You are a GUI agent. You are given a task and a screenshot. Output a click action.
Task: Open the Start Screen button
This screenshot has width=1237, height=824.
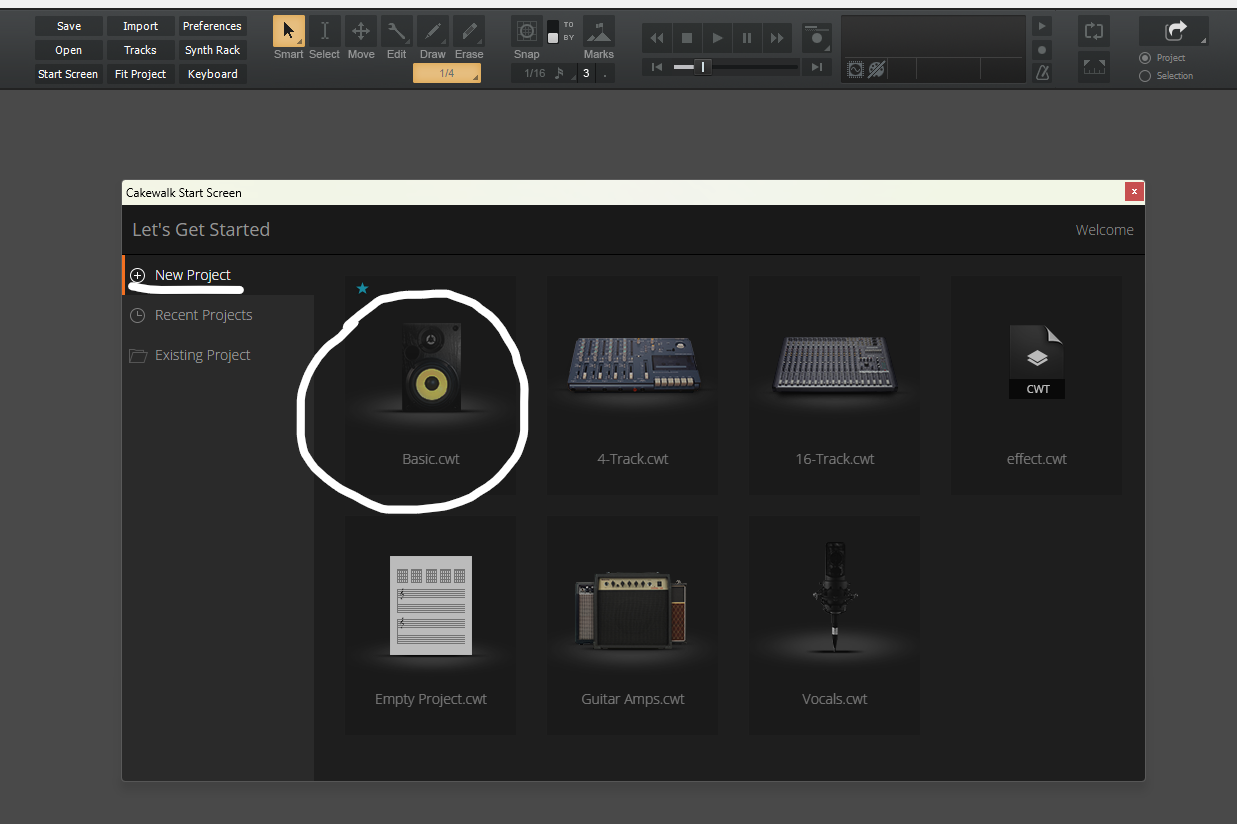(x=69, y=74)
